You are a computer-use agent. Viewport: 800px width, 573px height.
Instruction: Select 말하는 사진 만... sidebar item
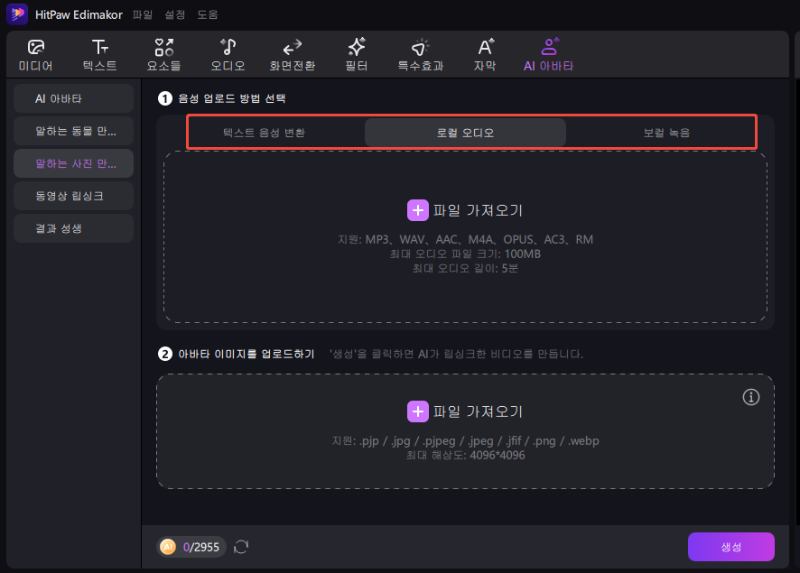click(73, 163)
